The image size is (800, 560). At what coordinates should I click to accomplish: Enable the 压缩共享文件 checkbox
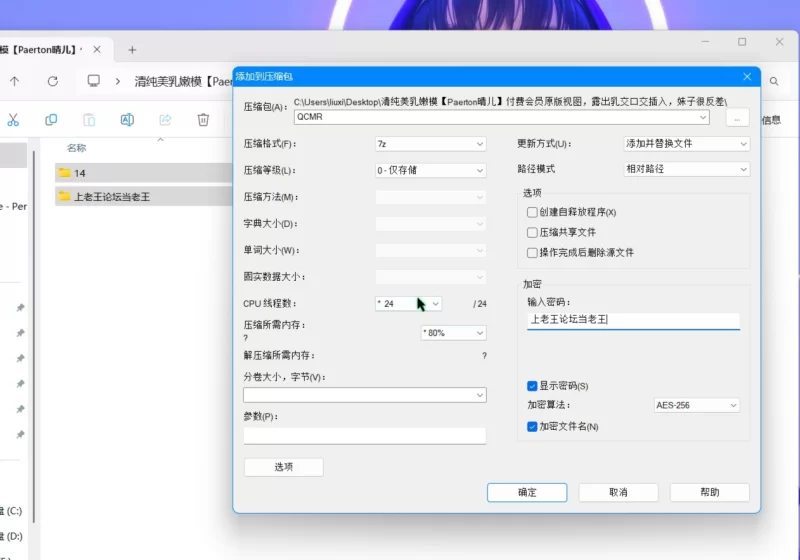[532, 232]
